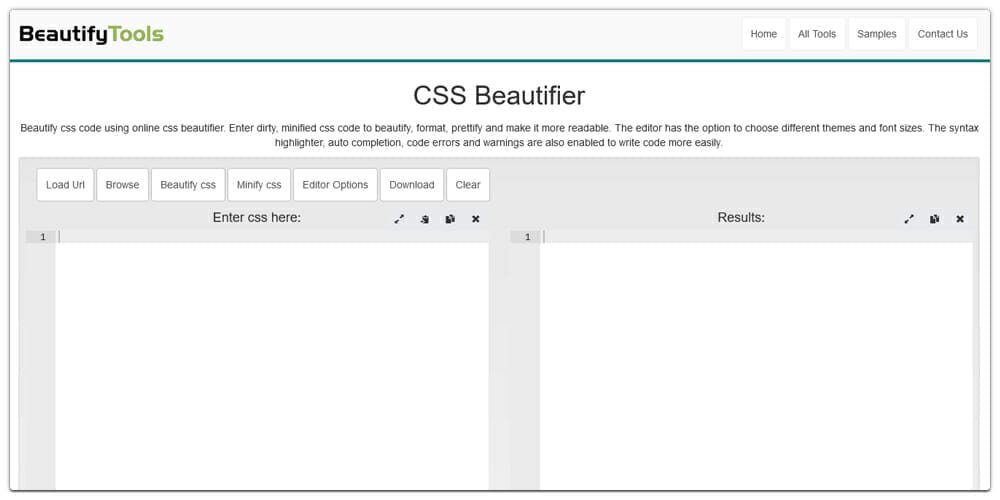Screen dimensions: 1000x500
Task: Open the Home page
Action: tap(763, 34)
